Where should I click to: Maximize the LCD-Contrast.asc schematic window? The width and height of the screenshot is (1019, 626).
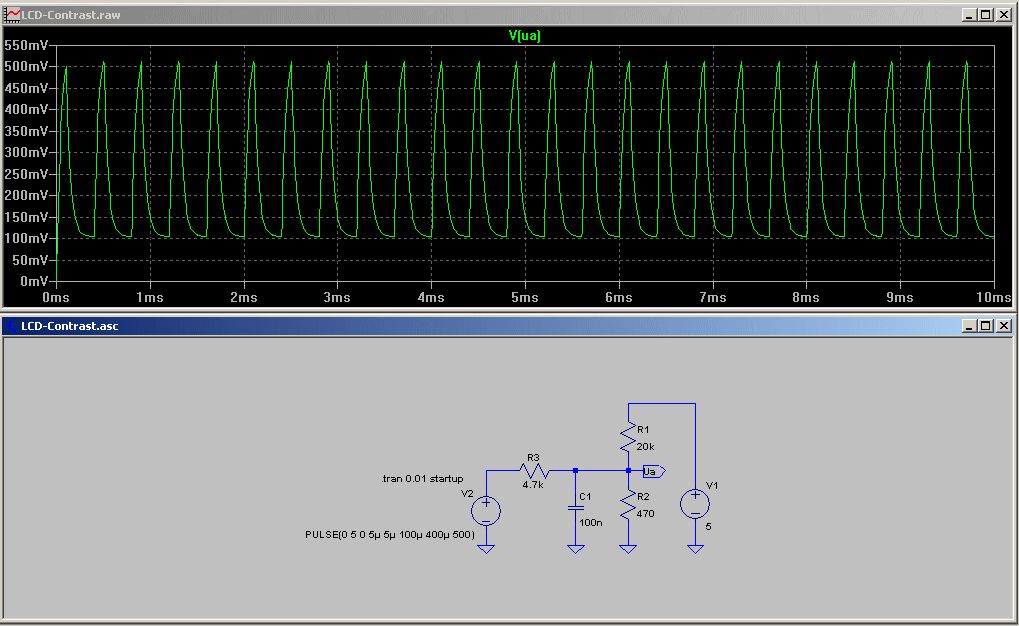[x=985, y=326]
